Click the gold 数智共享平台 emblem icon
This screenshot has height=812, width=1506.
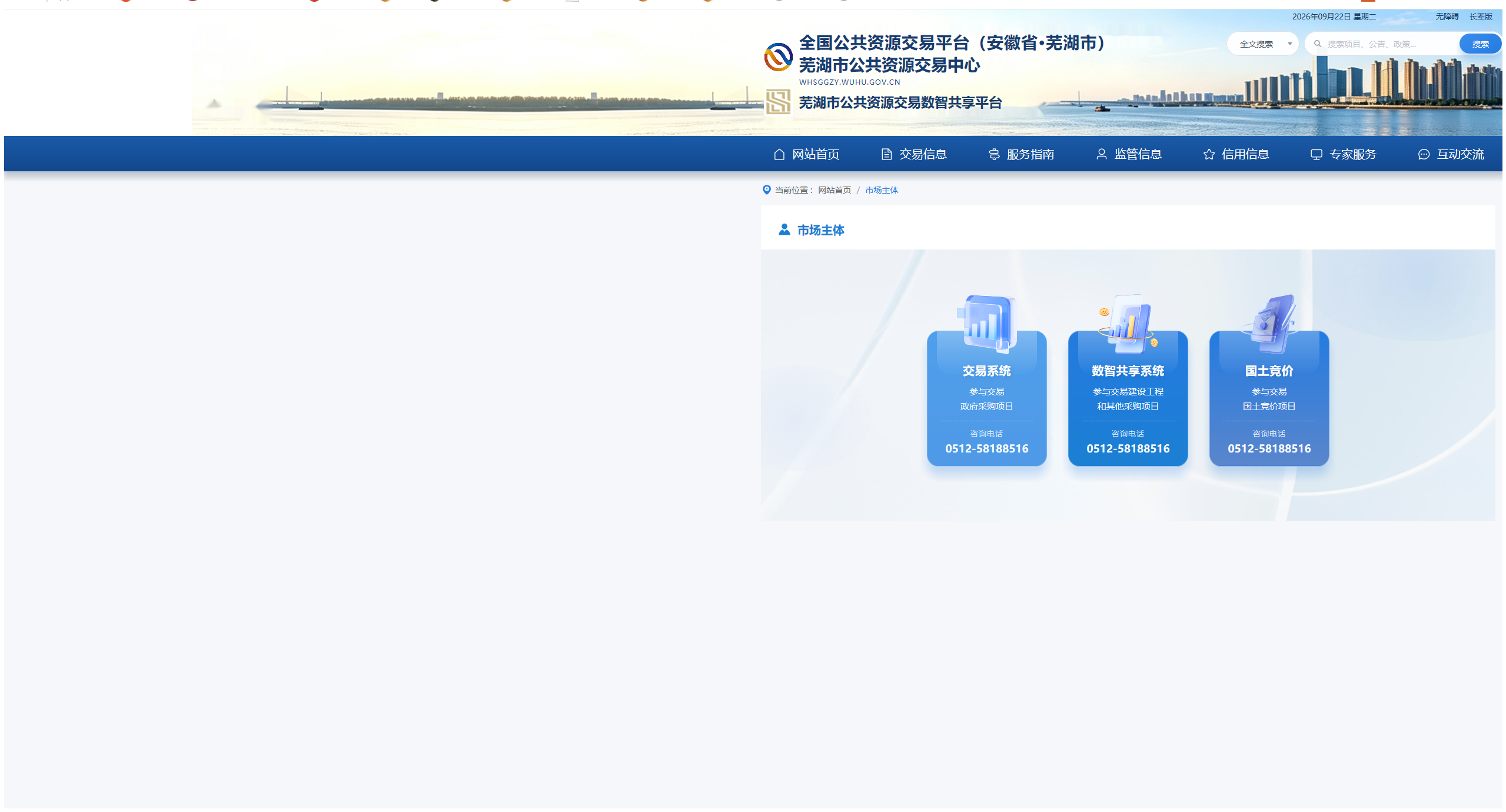778,102
